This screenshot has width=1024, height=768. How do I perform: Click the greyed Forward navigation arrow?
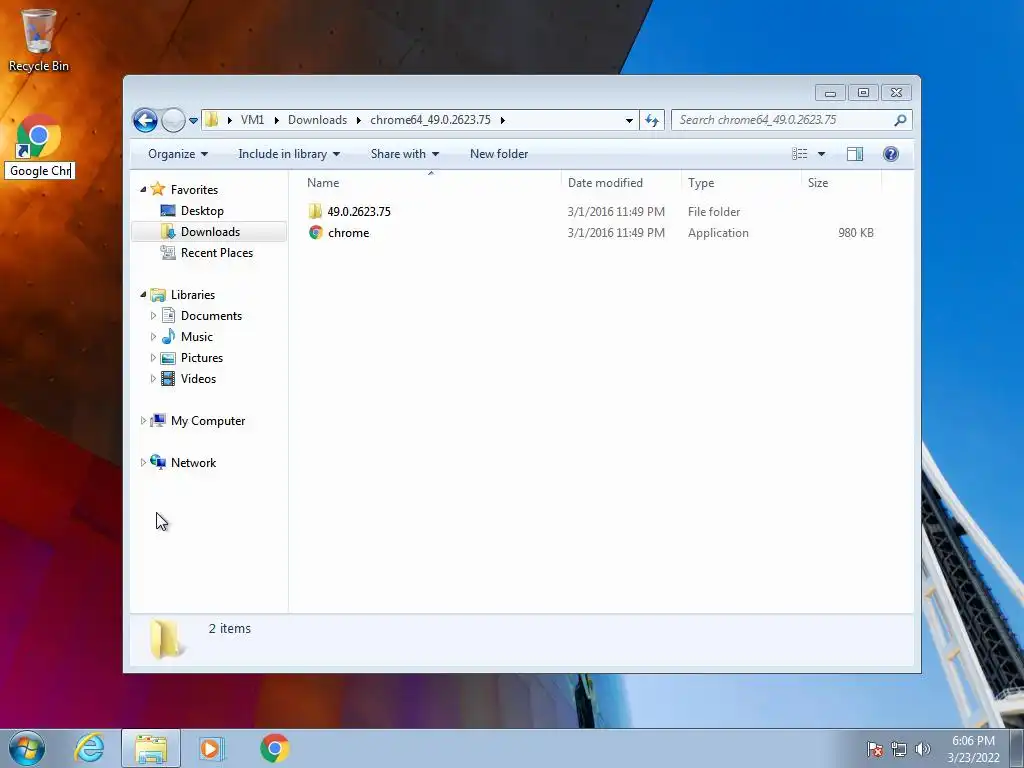tap(173, 120)
